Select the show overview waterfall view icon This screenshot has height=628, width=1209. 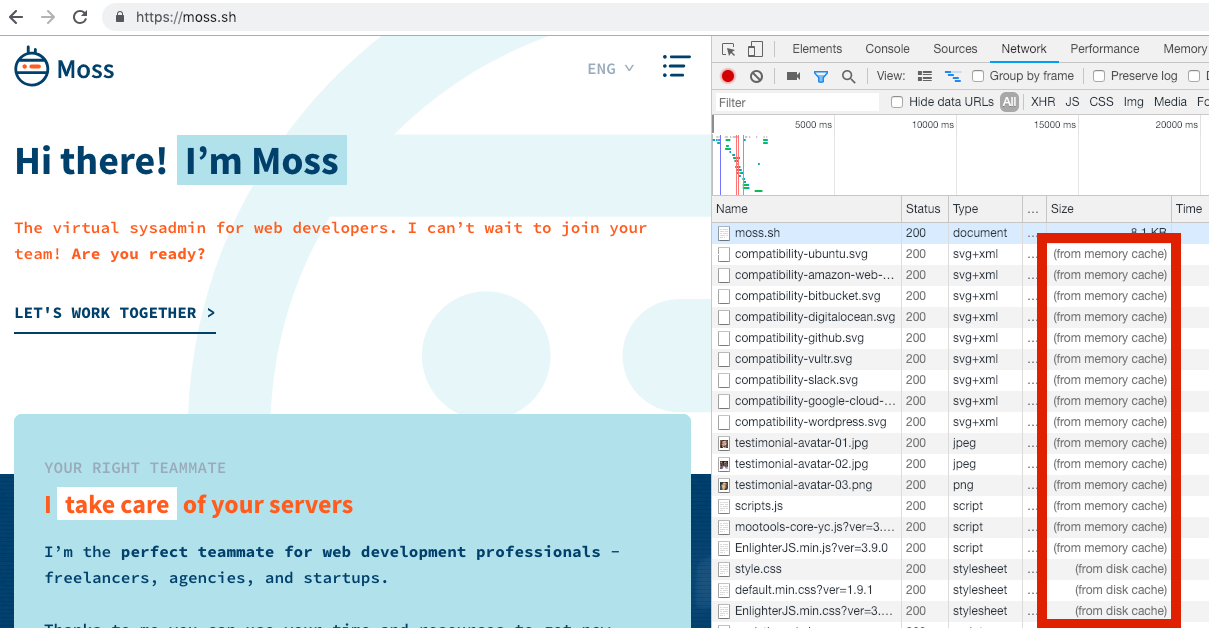tap(953, 76)
